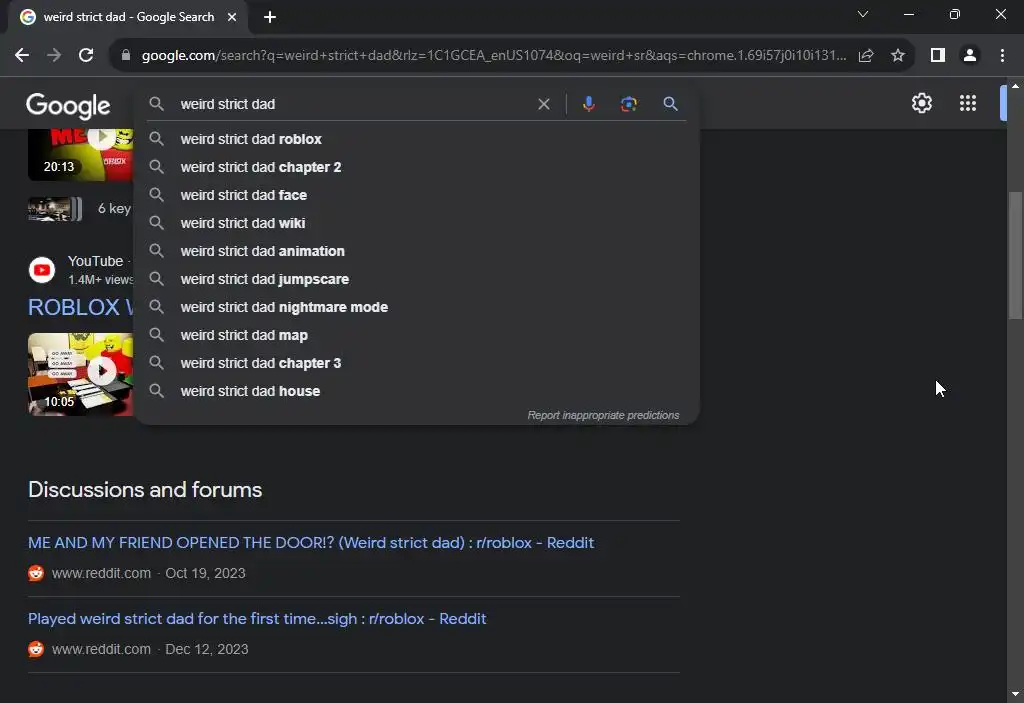
Task: Close the weird strict dad tab
Action: [232, 17]
